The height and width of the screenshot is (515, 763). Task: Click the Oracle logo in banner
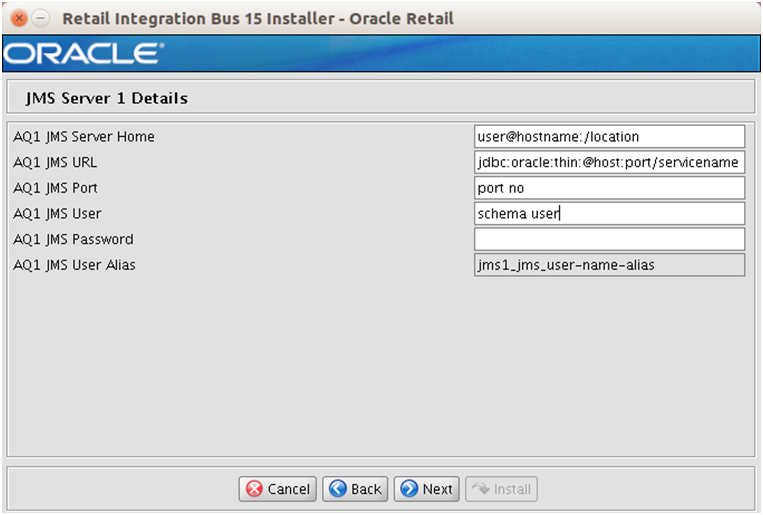point(83,54)
